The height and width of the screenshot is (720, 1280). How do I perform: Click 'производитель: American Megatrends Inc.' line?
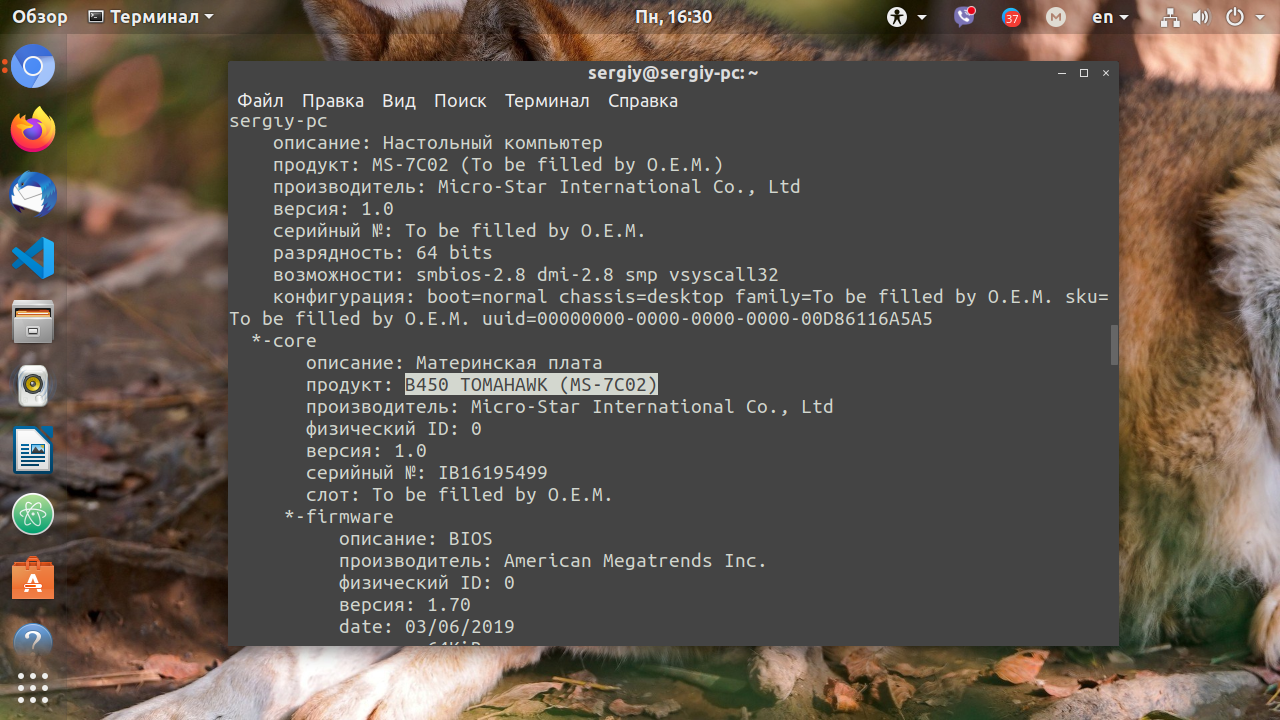click(553, 561)
